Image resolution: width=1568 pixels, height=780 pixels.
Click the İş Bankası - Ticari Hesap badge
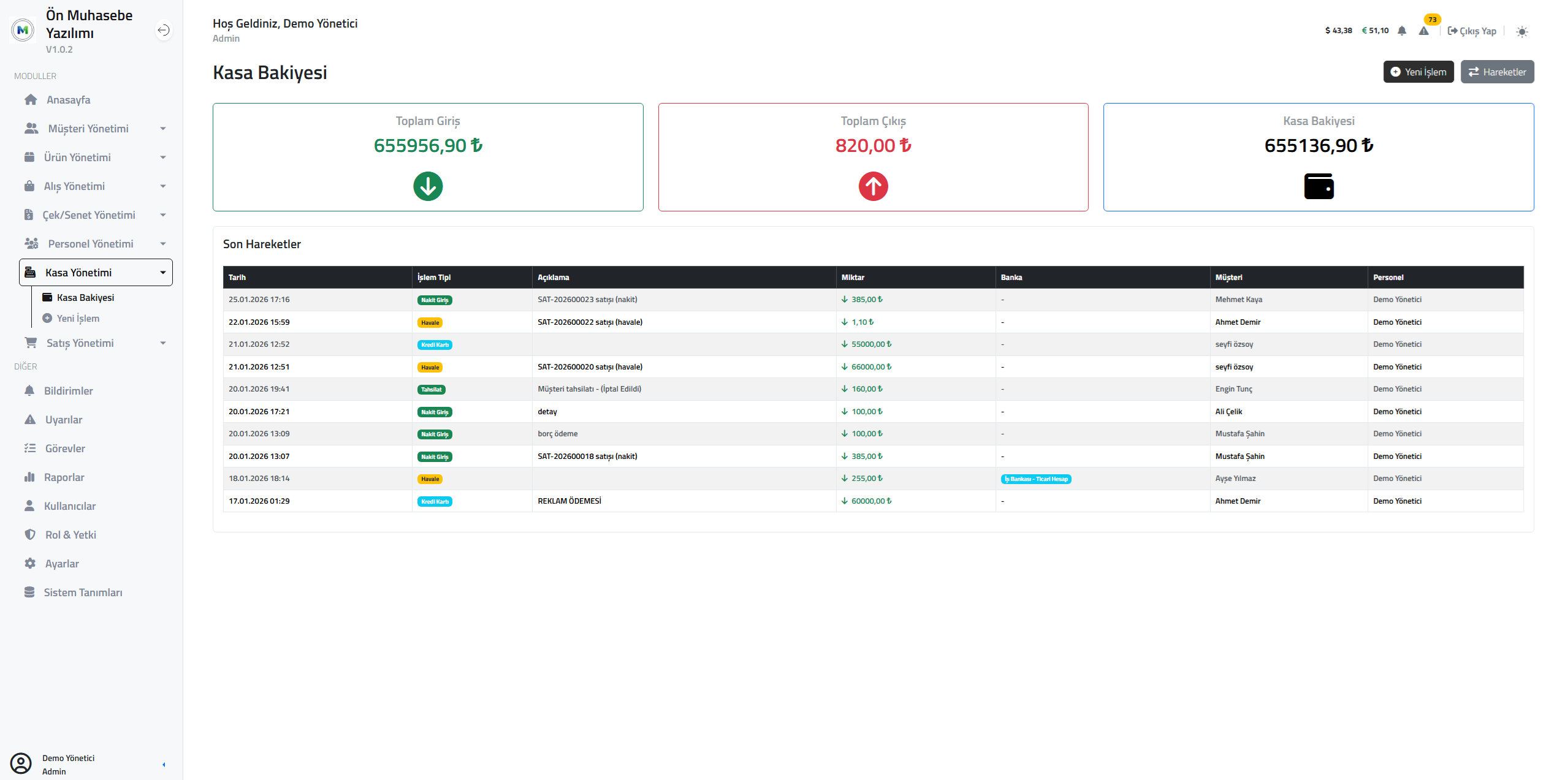click(1035, 479)
